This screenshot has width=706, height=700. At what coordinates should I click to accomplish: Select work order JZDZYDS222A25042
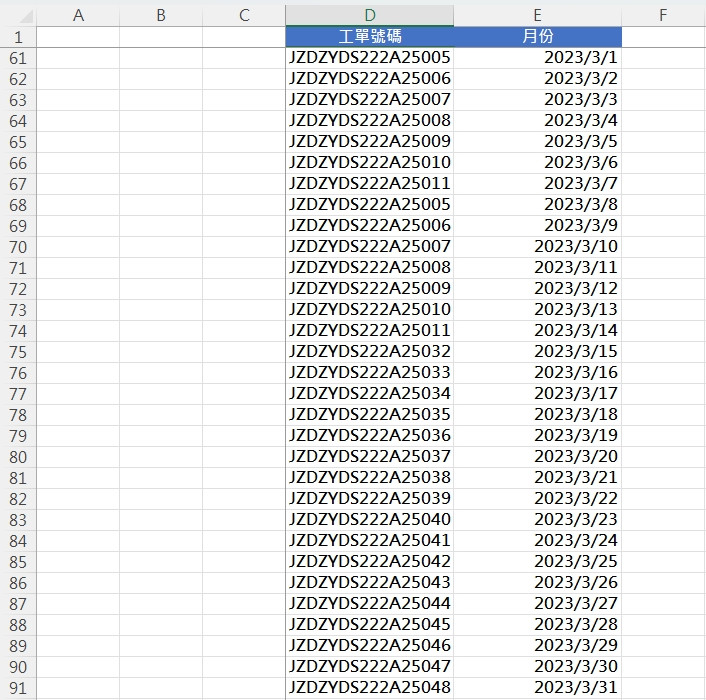coord(370,562)
